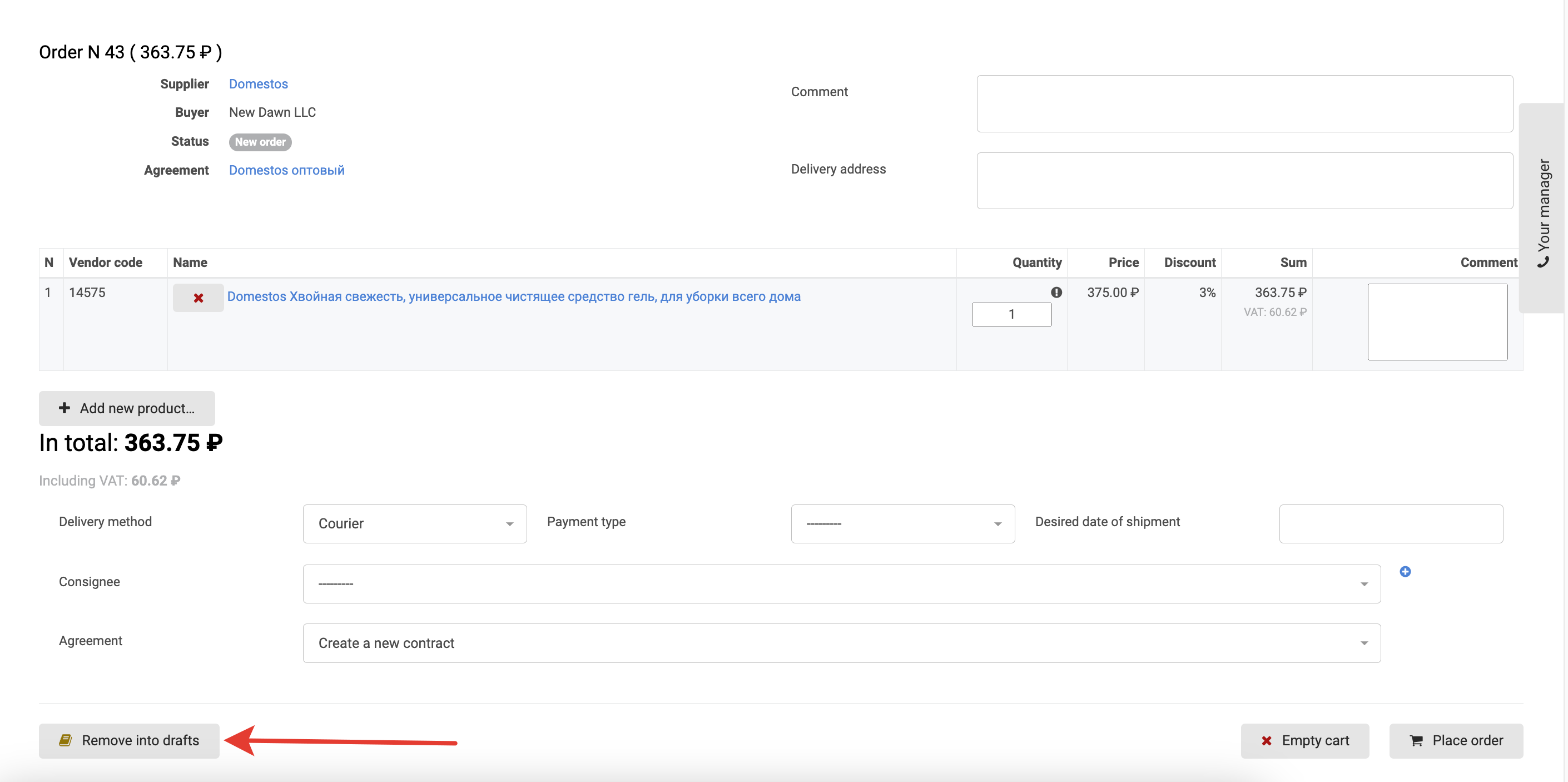Image resolution: width=1568 pixels, height=782 pixels.
Task: Open the Domestos supplier link
Action: [x=258, y=84]
